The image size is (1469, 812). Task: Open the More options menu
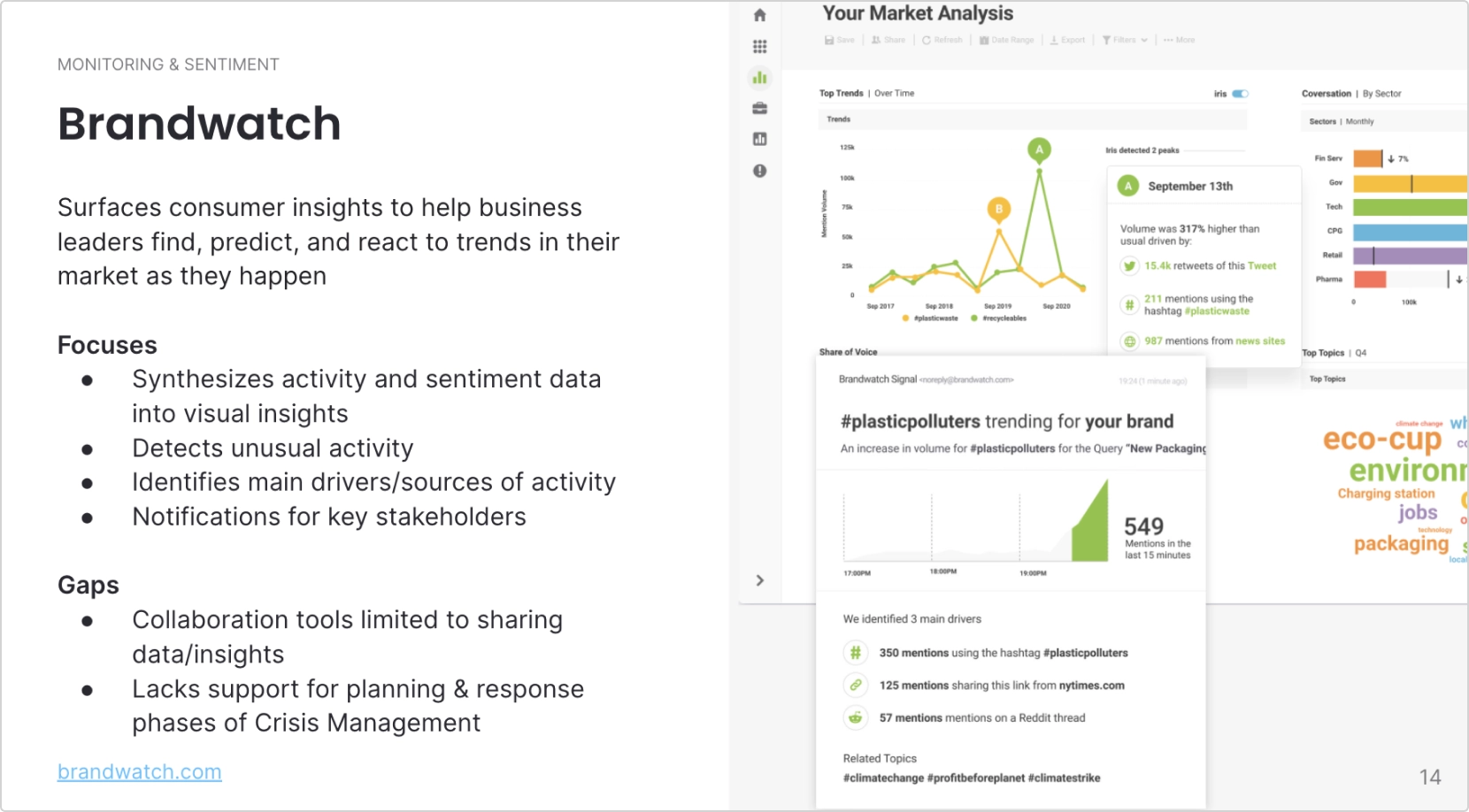(x=1179, y=40)
